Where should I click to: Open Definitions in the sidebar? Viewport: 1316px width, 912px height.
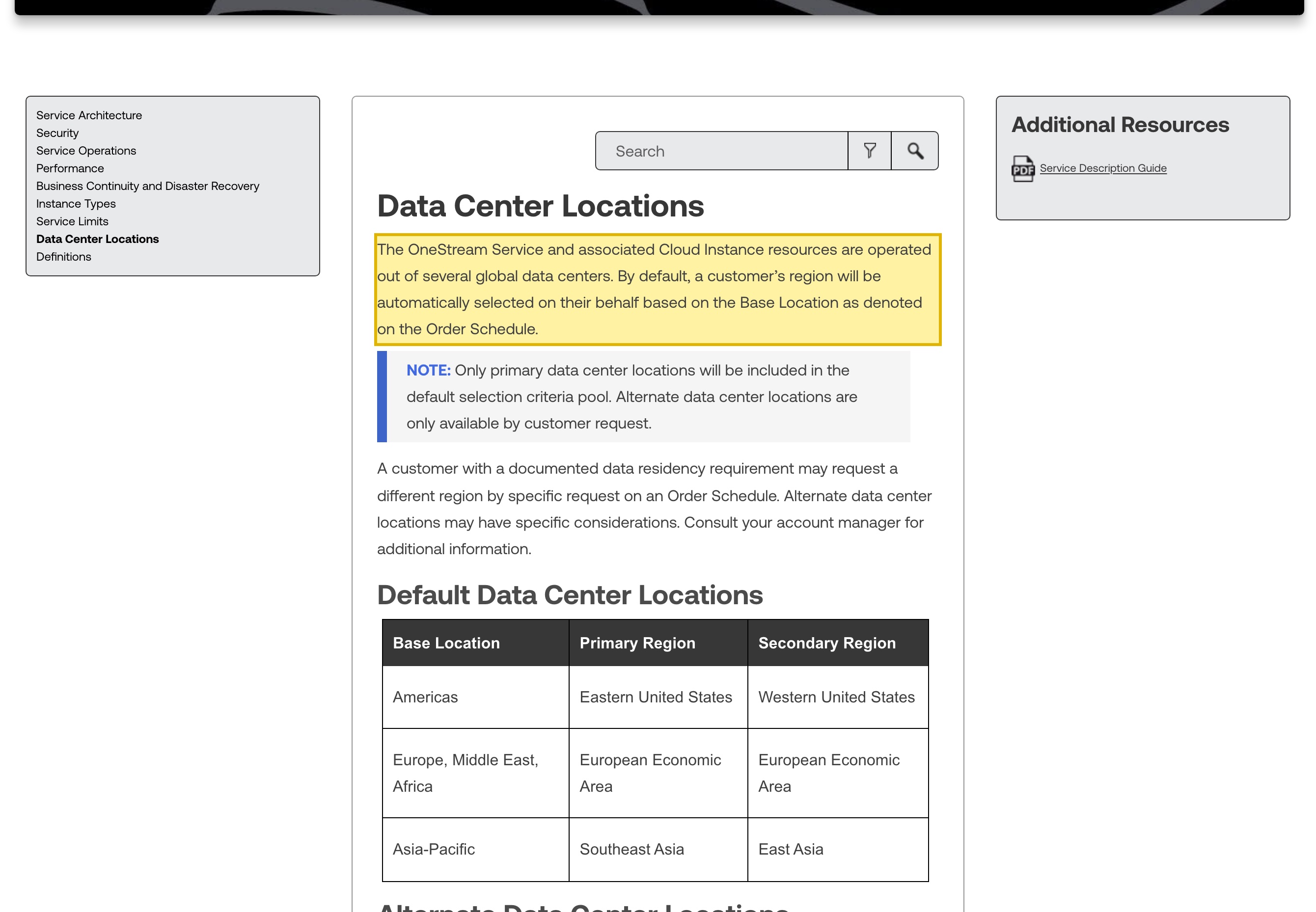tap(64, 257)
